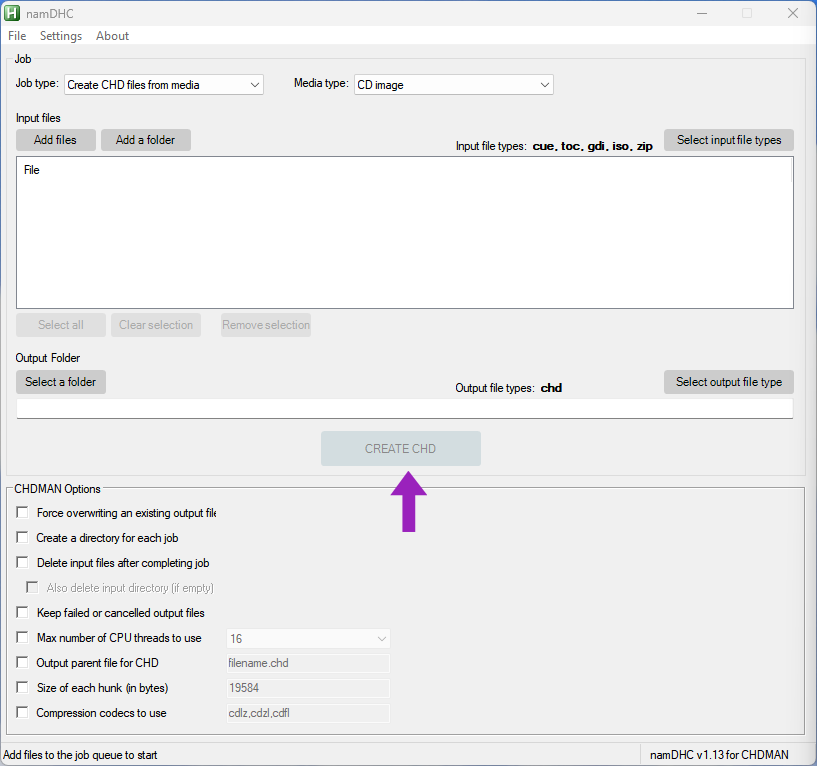
Task: Click Select input file types button
Action: pos(729,140)
